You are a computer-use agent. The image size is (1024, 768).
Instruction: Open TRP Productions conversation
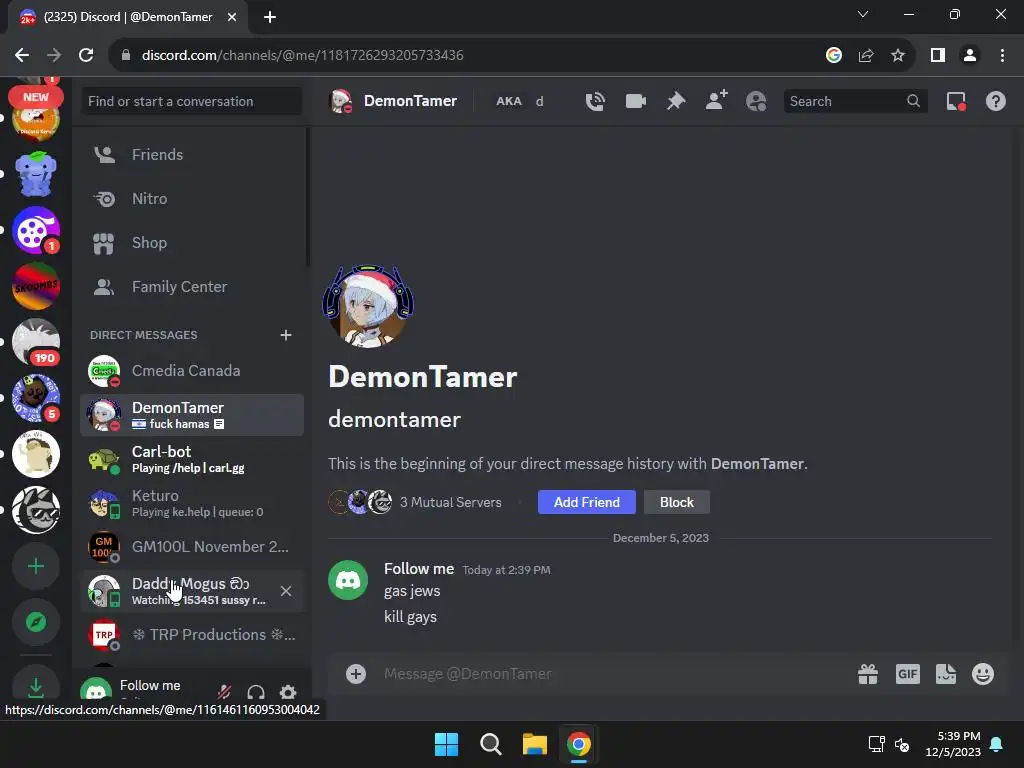coord(192,635)
